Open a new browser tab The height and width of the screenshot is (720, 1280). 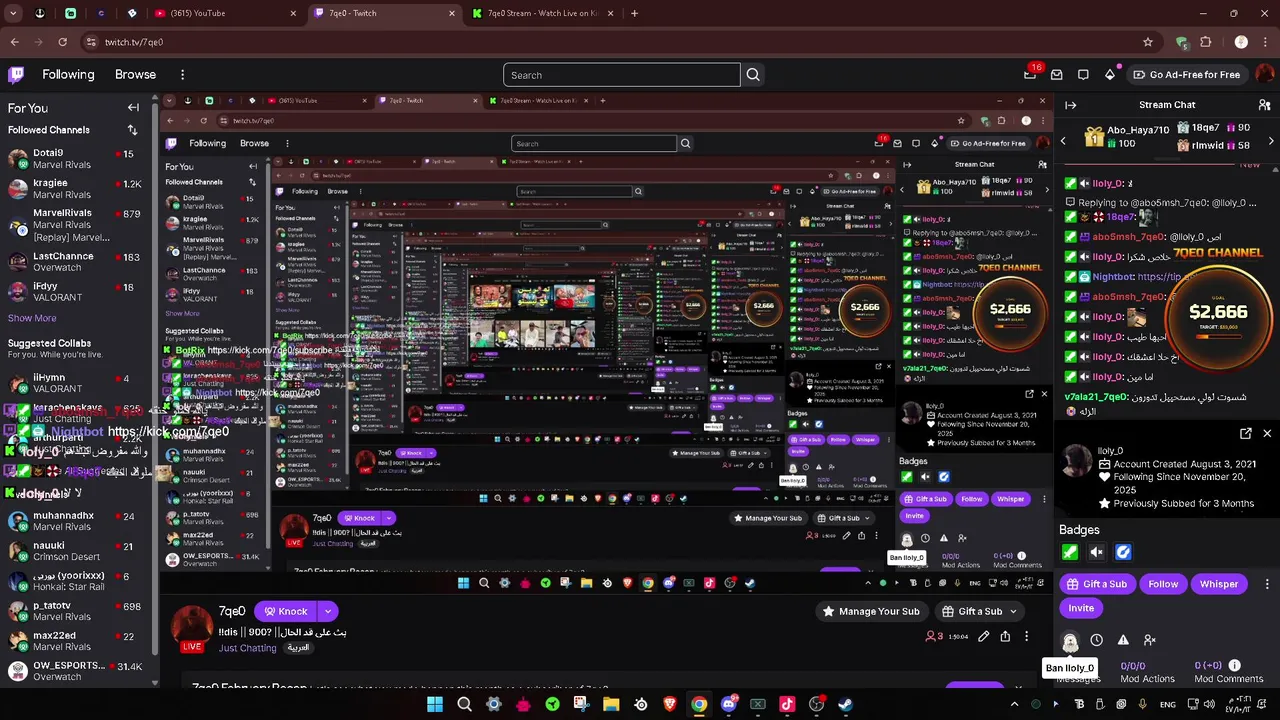(634, 13)
